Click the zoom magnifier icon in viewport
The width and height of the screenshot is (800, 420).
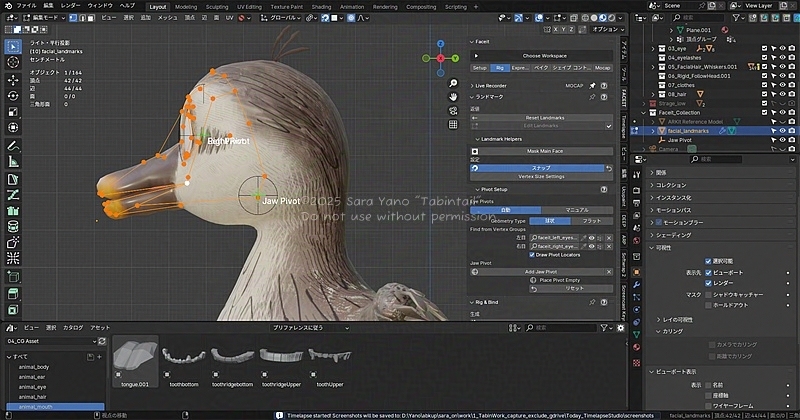[x=453, y=83]
